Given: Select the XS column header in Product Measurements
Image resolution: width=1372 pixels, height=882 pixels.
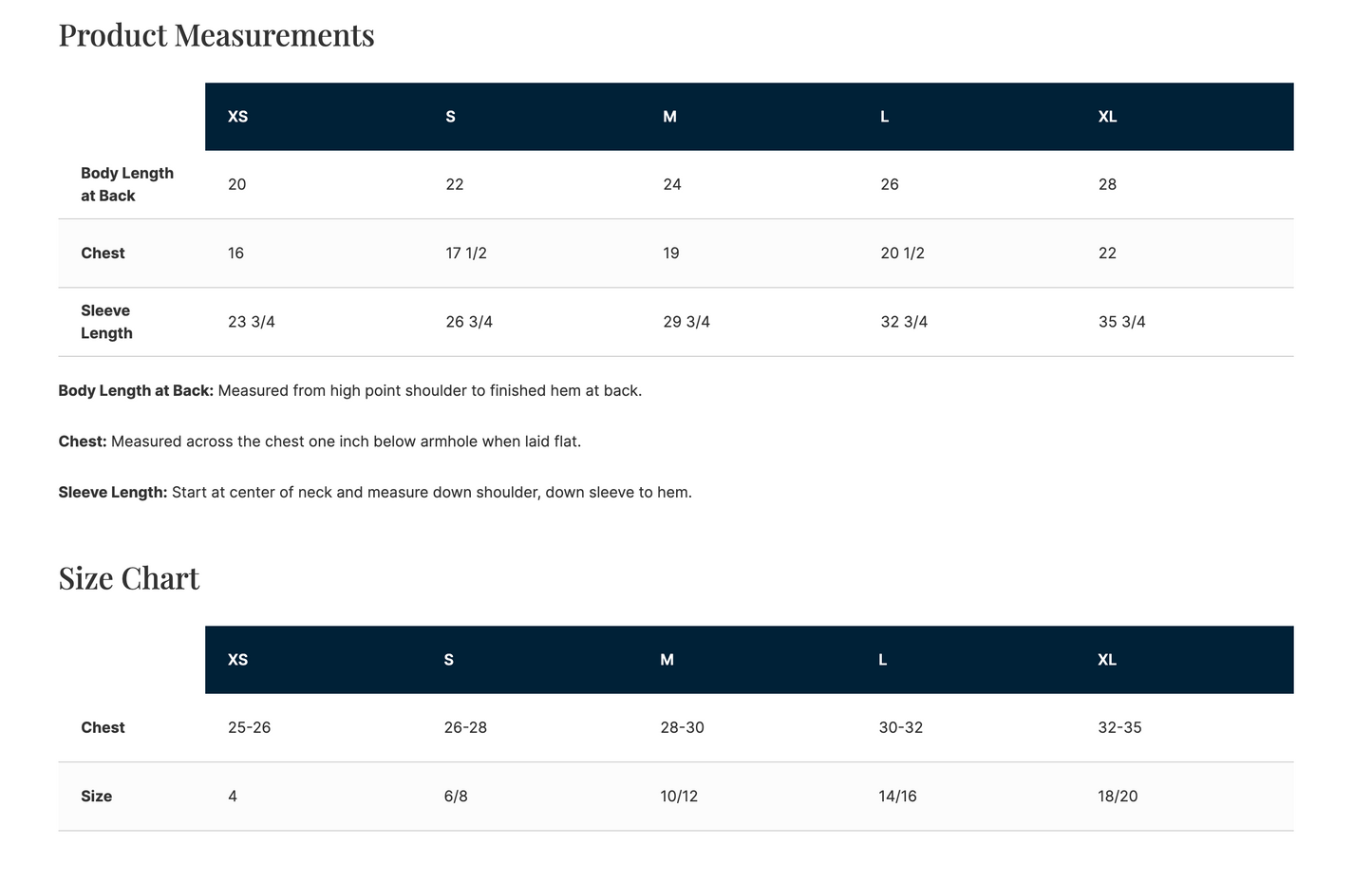Looking at the screenshot, I should [238, 117].
